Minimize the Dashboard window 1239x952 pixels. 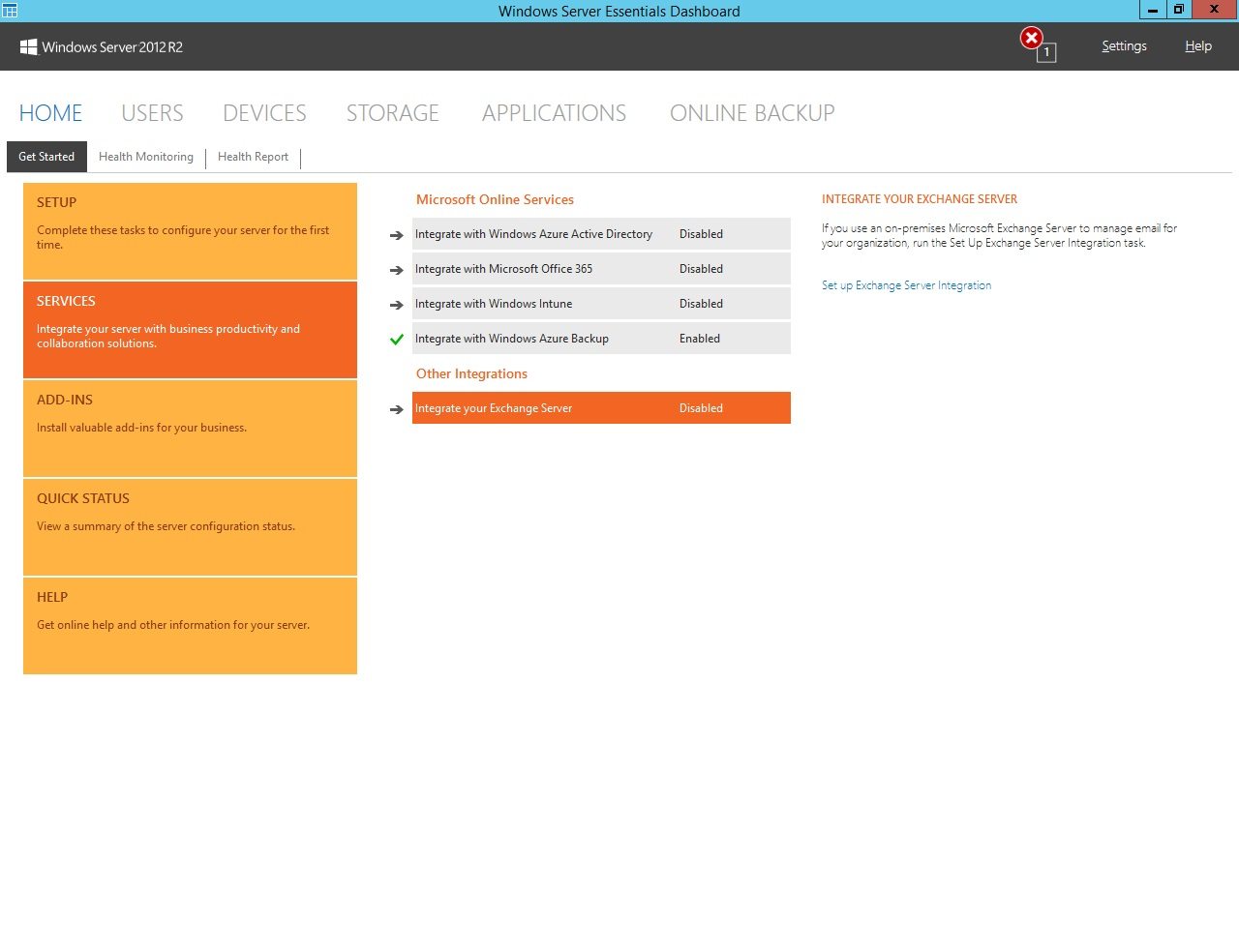click(x=1152, y=10)
